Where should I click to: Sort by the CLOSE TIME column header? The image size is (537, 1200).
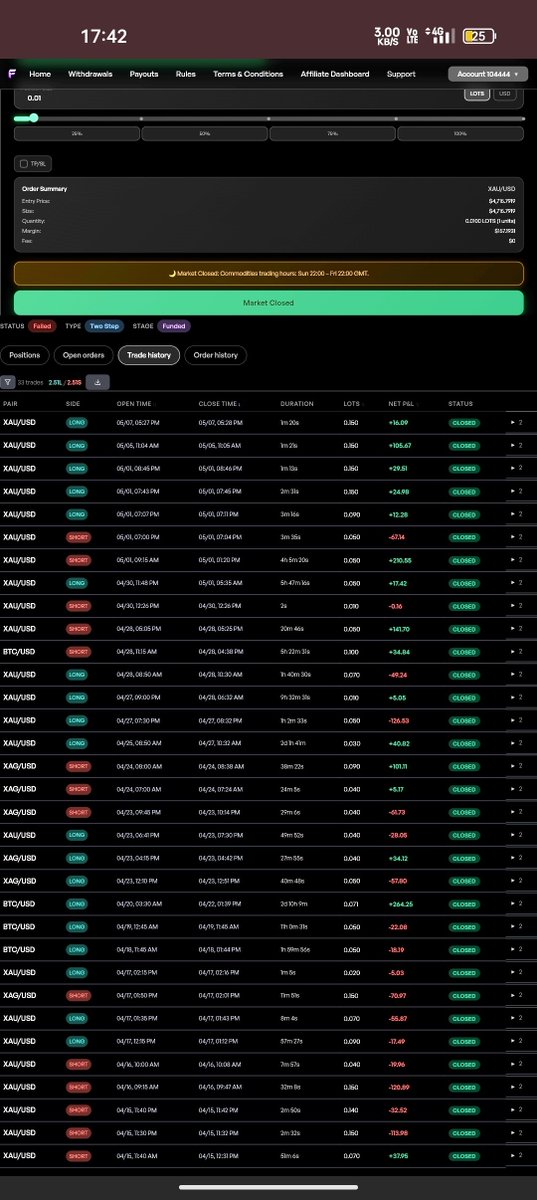pos(218,404)
